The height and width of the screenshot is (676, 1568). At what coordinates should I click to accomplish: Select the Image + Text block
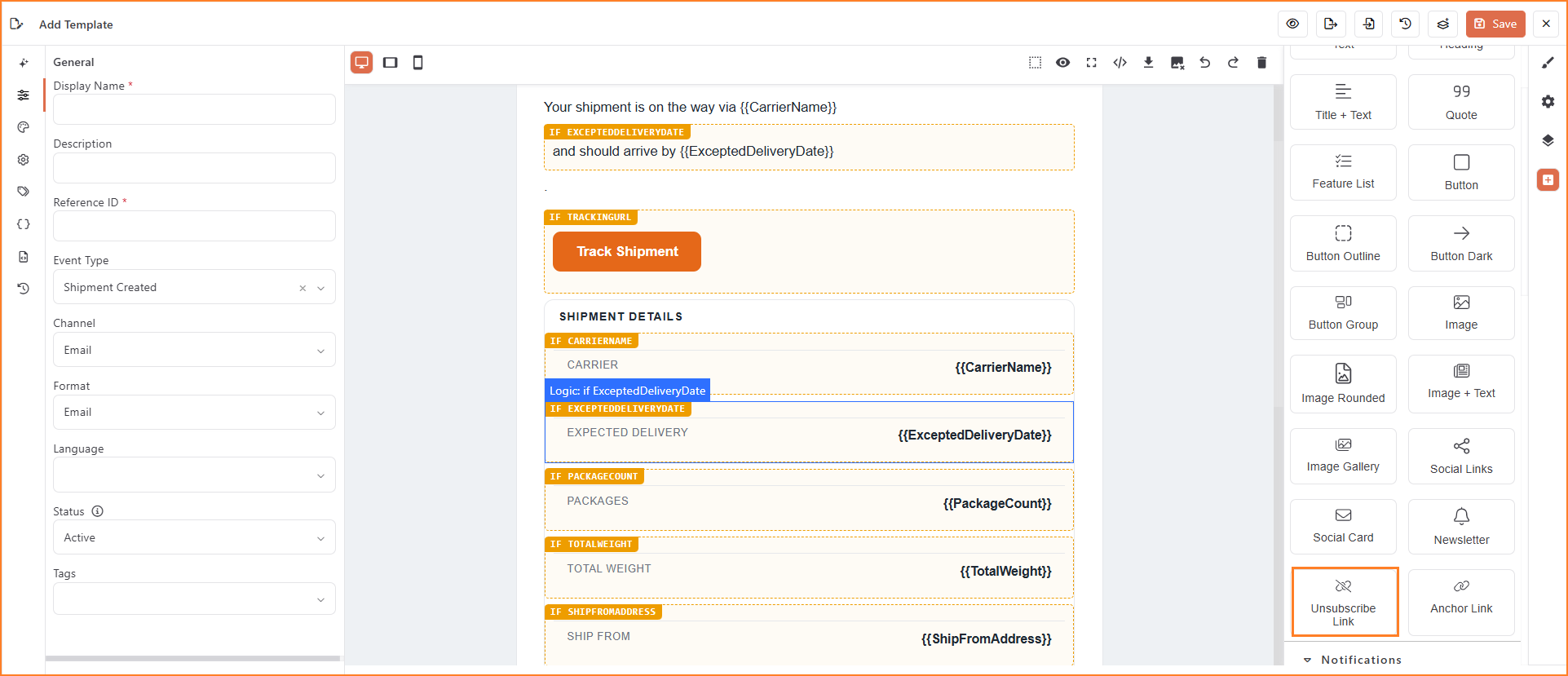click(1461, 383)
